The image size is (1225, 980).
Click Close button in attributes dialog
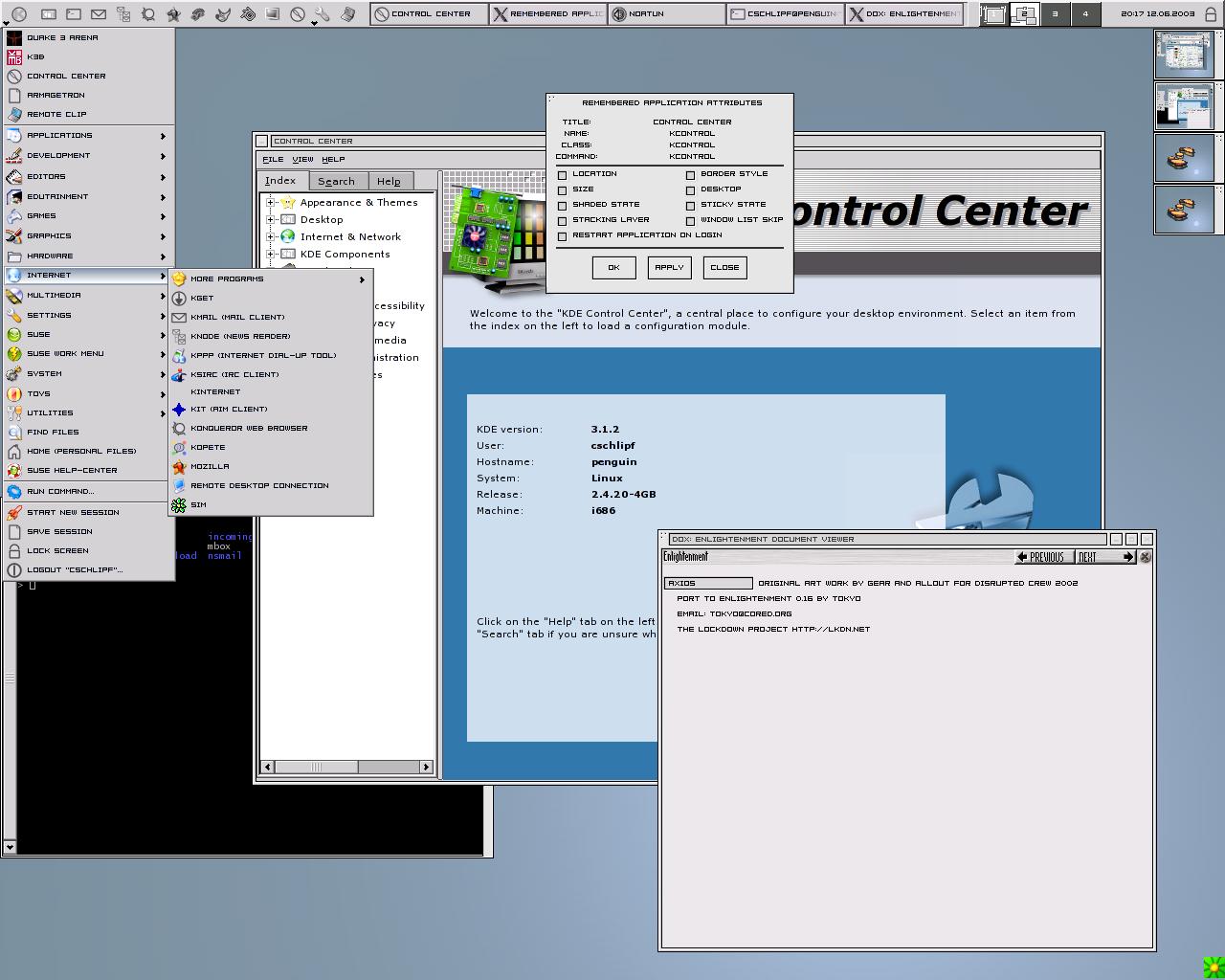click(x=724, y=267)
